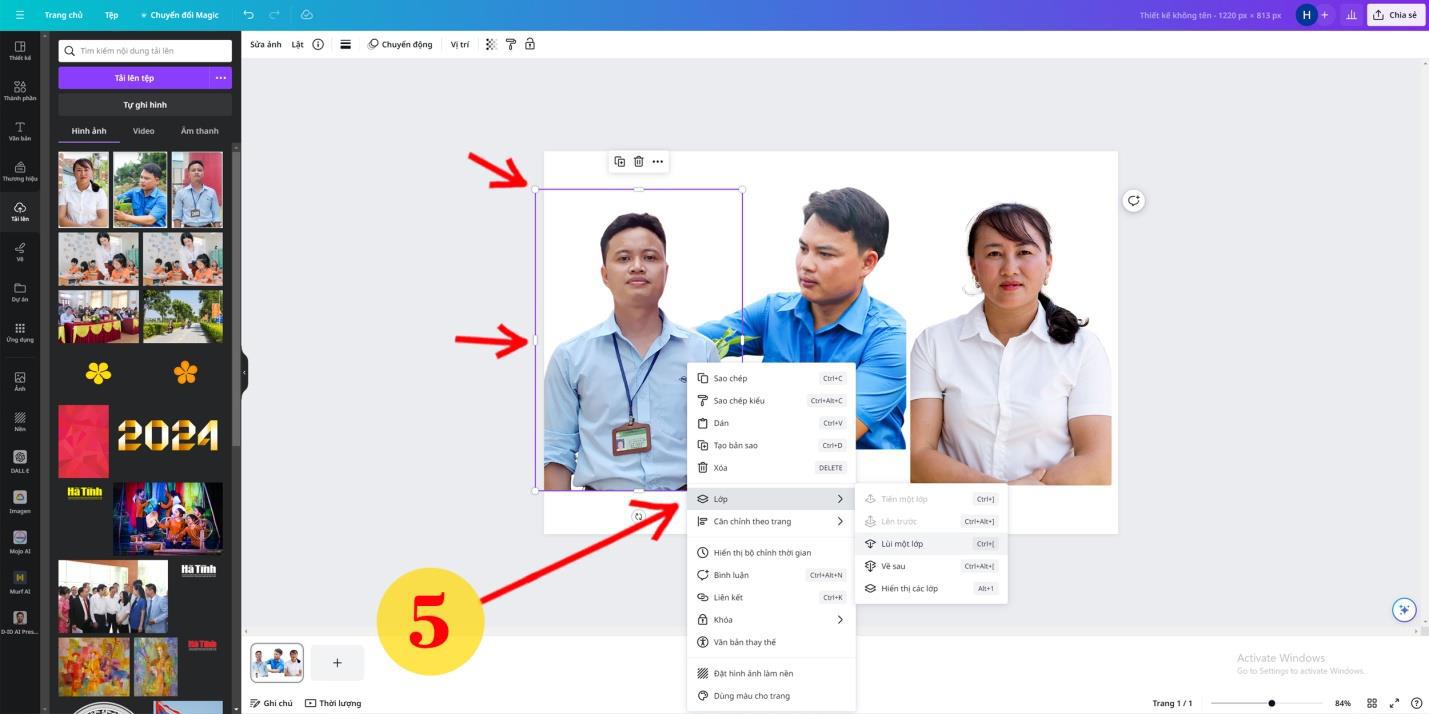Screen dimensions: 1429x714
Task: Open the DALL·E app in sidebar
Action: pyautogui.click(x=20, y=461)
